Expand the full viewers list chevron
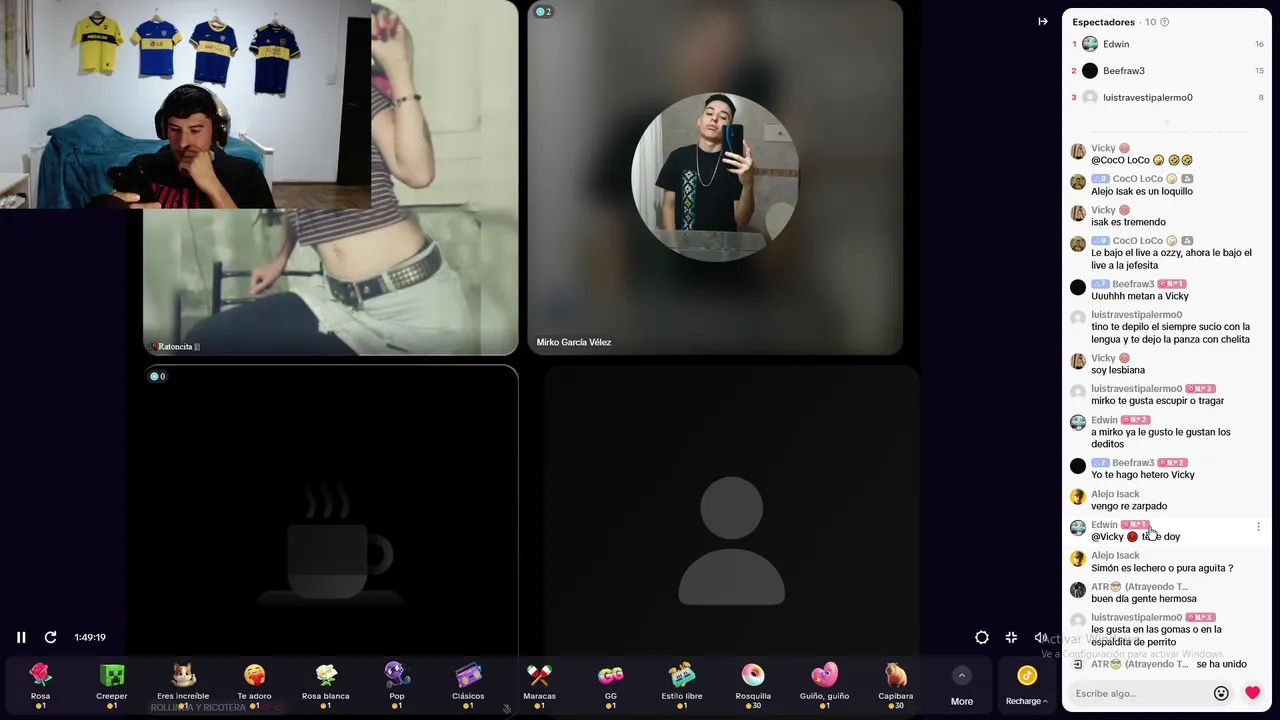 (x=1166, y=124)
